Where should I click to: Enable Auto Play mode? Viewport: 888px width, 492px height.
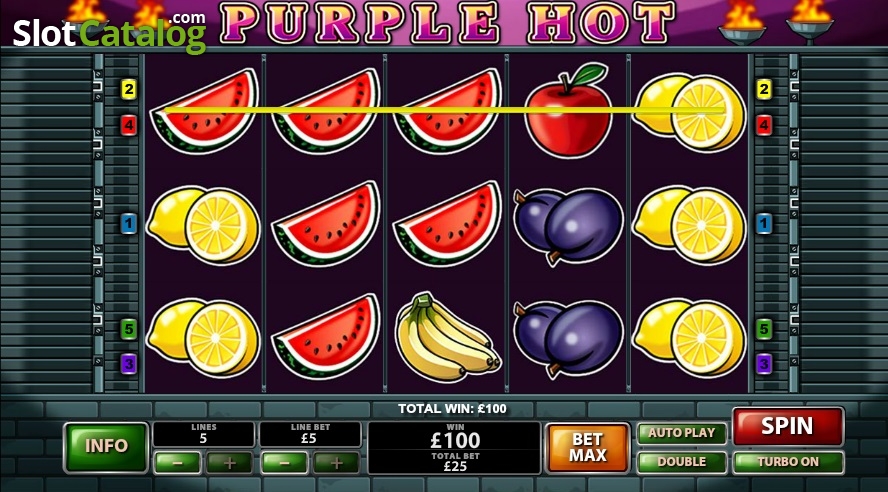click(681, 433)
